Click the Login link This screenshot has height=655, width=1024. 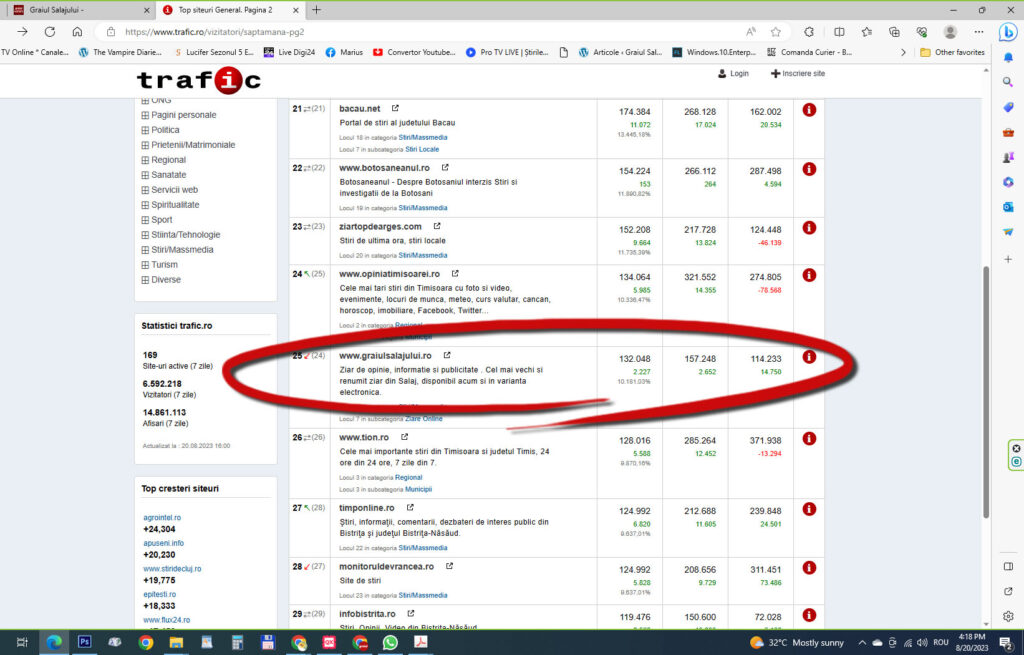coord(733,74)
